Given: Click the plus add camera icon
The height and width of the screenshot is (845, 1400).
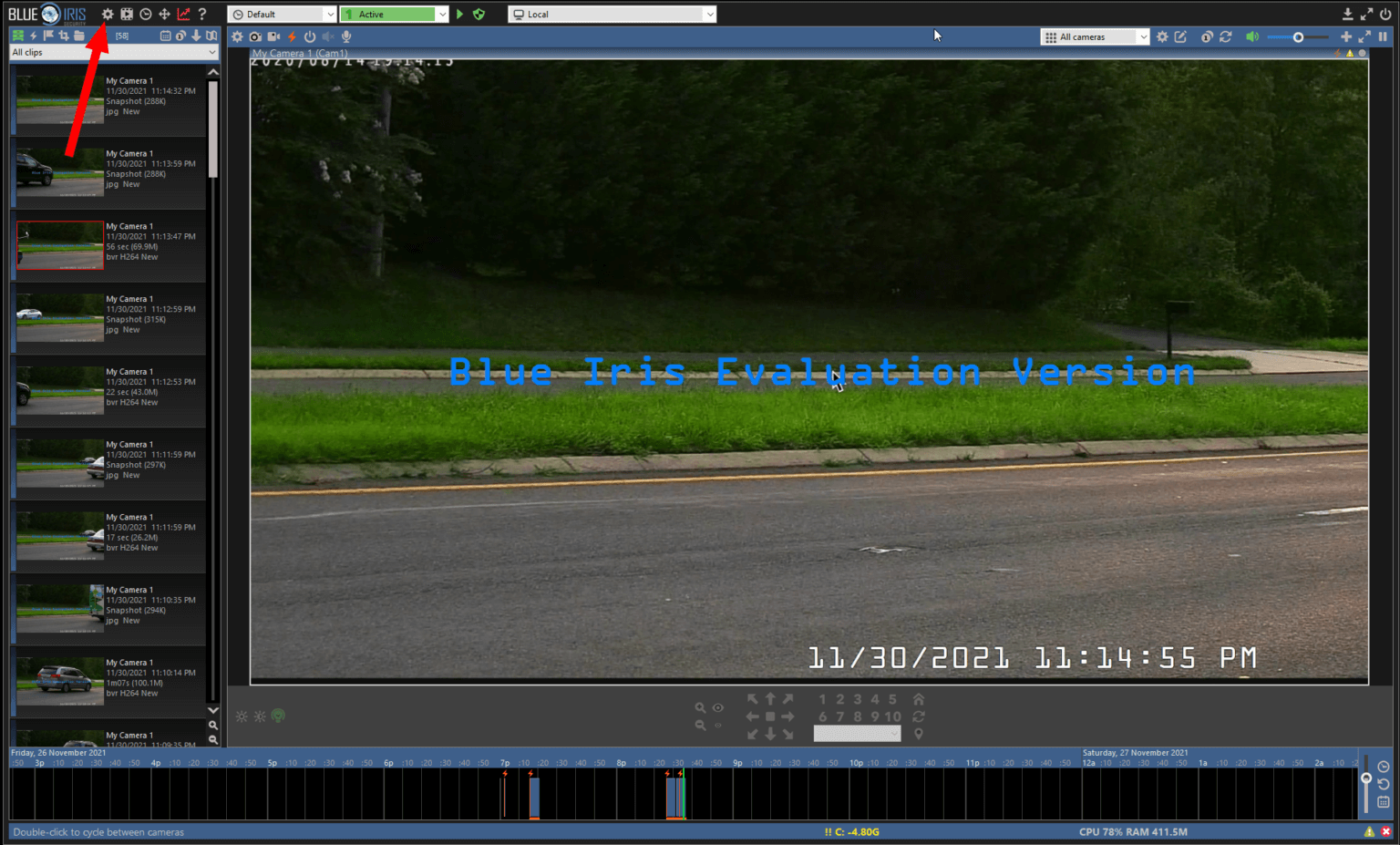Looking at the screenshot, I should tap(1346, 36).
